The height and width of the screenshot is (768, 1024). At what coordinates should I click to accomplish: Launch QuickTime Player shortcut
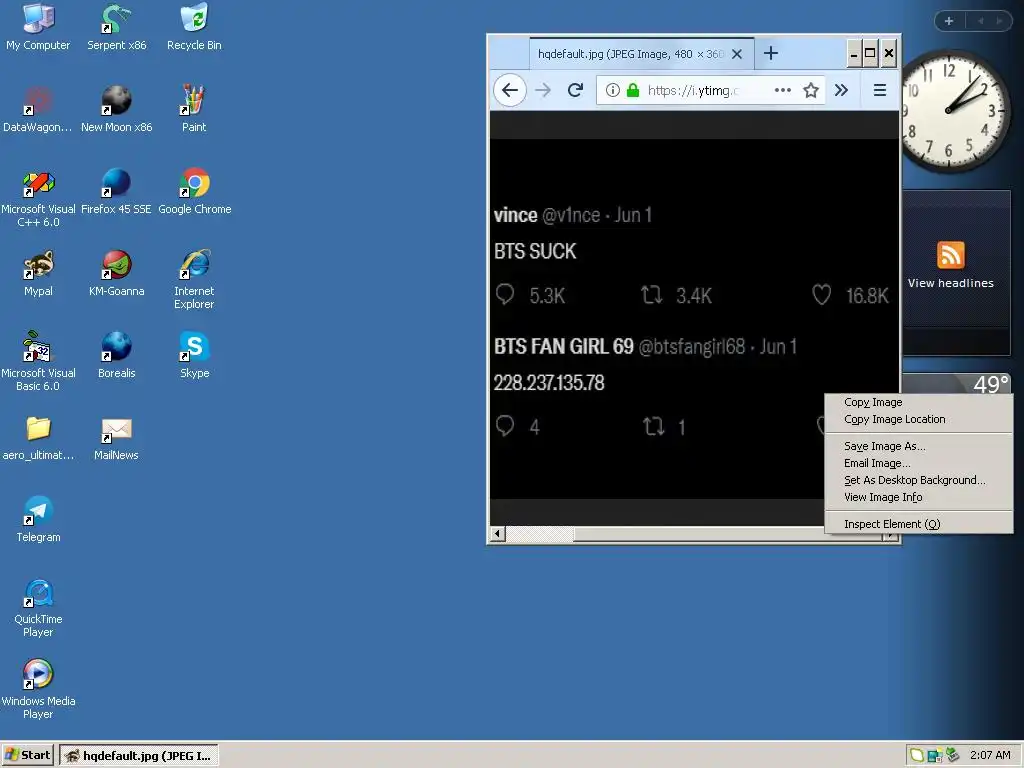38,608
